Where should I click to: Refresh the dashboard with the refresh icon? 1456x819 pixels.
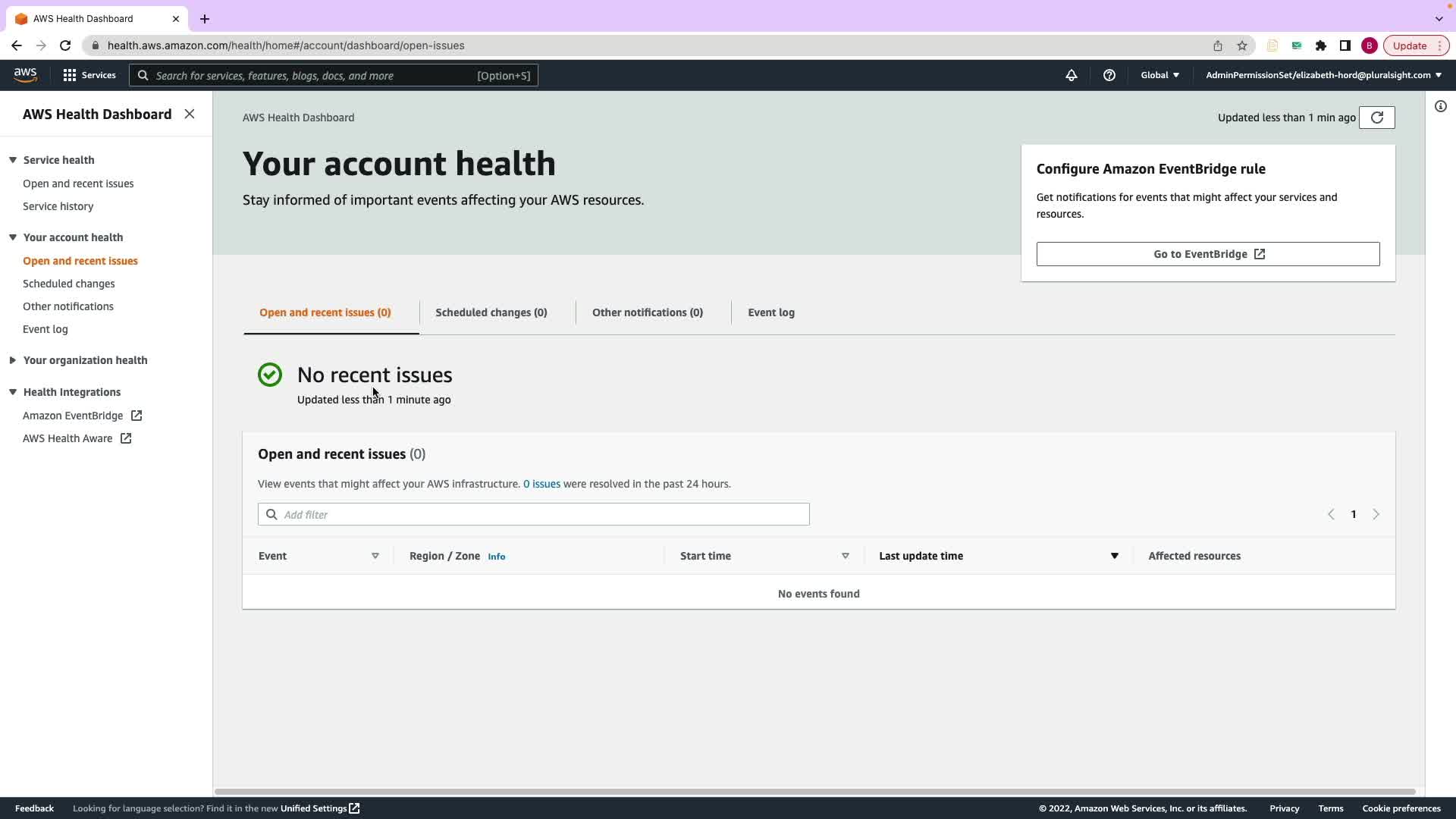coord(1376,118)
